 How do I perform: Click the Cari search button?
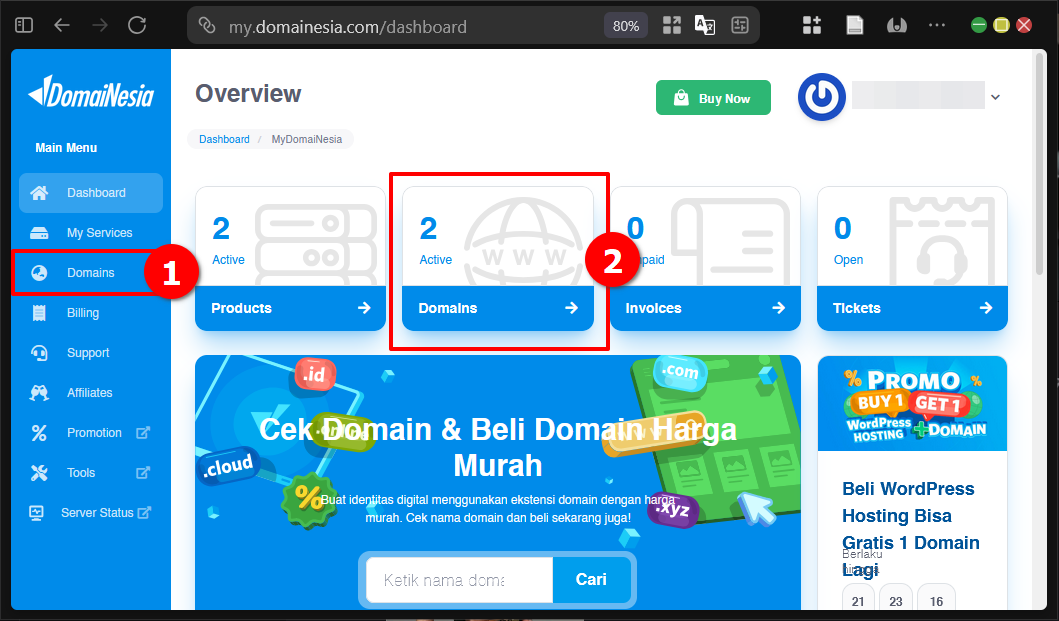pyautogui.click(x=591, y=580)
